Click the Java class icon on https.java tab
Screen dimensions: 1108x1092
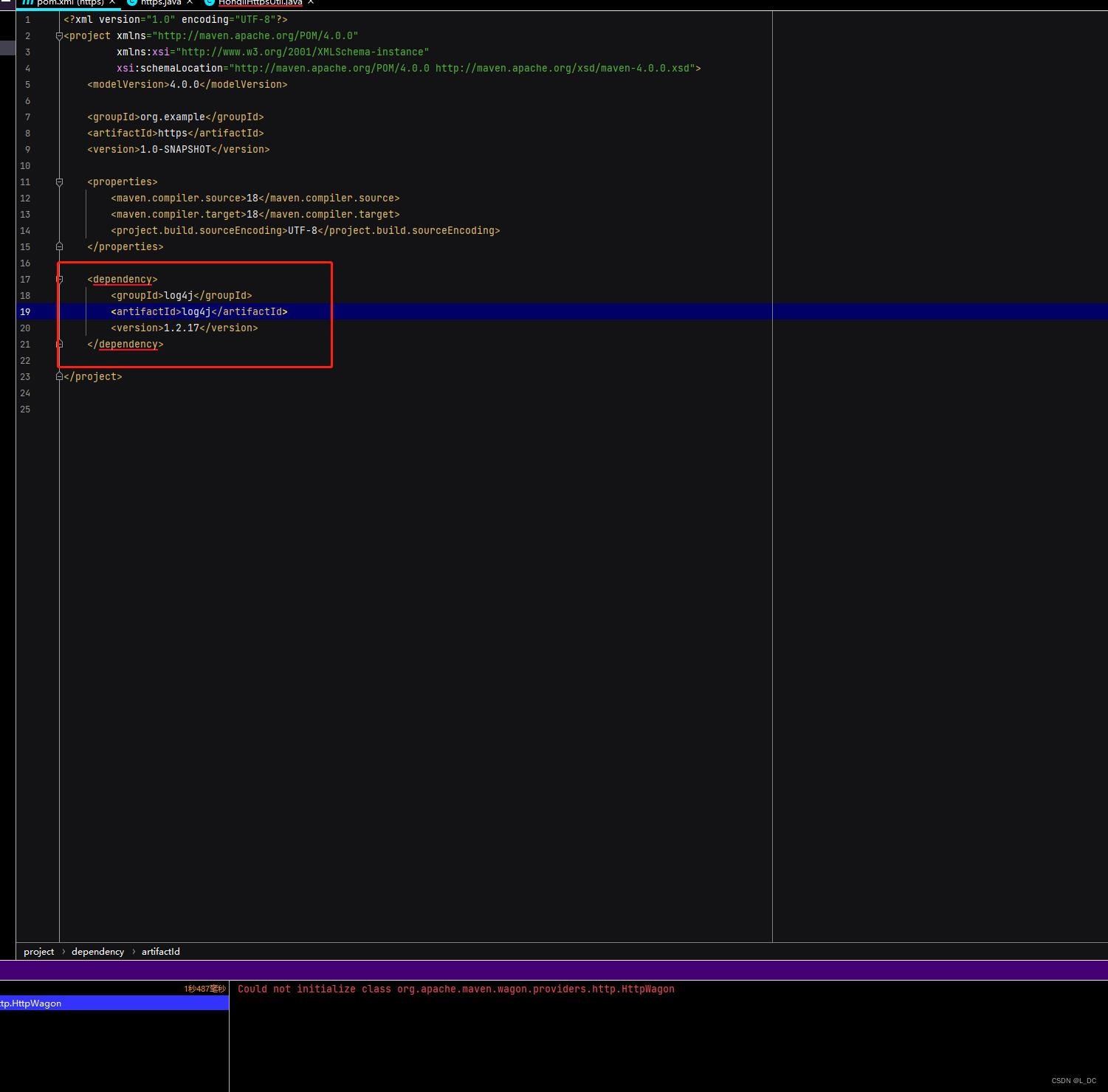(131, 3)
